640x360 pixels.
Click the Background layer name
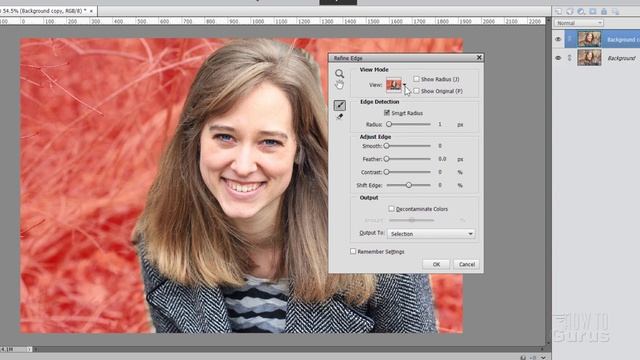point(621,58)
